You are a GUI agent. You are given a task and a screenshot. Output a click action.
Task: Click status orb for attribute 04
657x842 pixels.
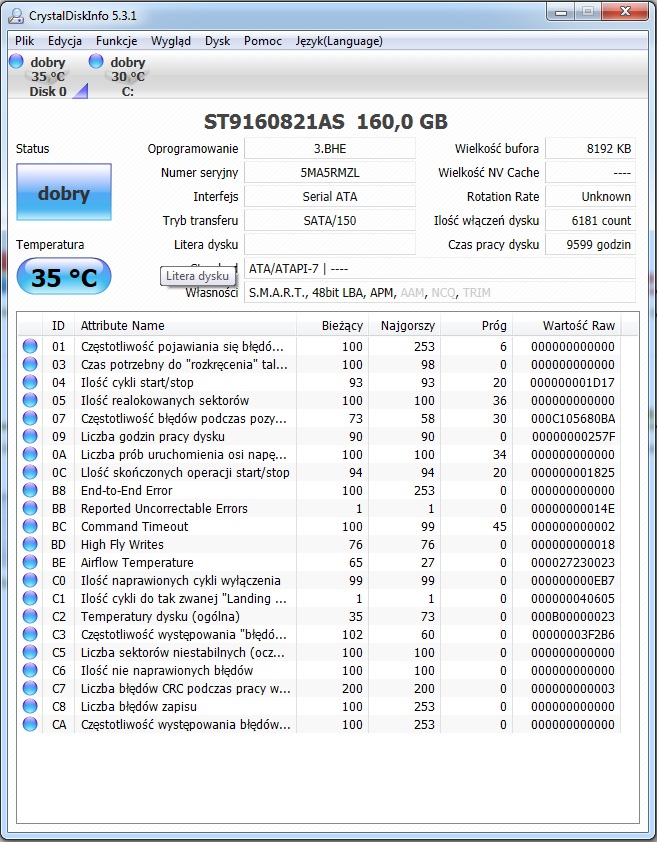[30, 382]
